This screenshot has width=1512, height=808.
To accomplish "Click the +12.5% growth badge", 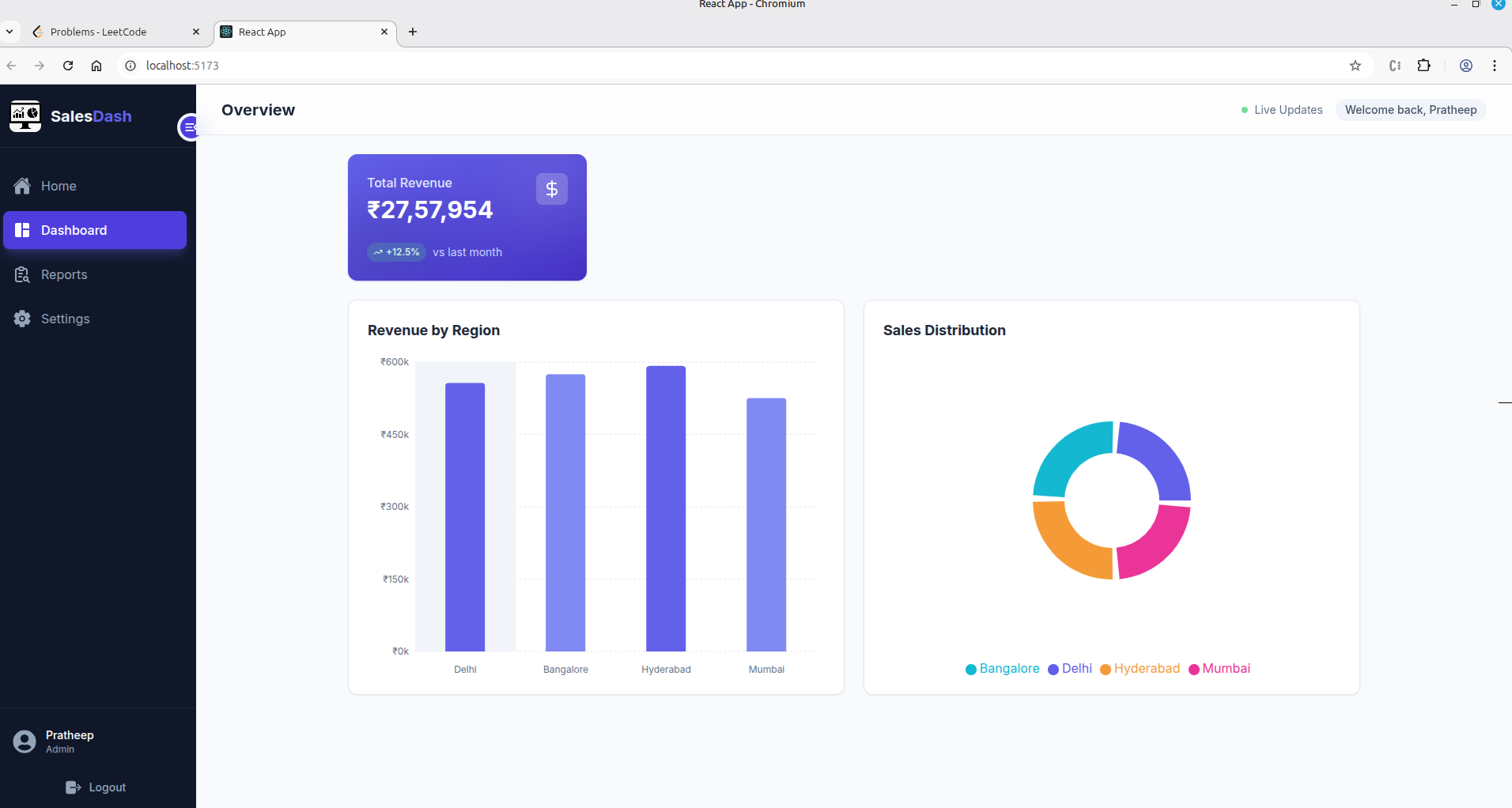I will 396,252.
